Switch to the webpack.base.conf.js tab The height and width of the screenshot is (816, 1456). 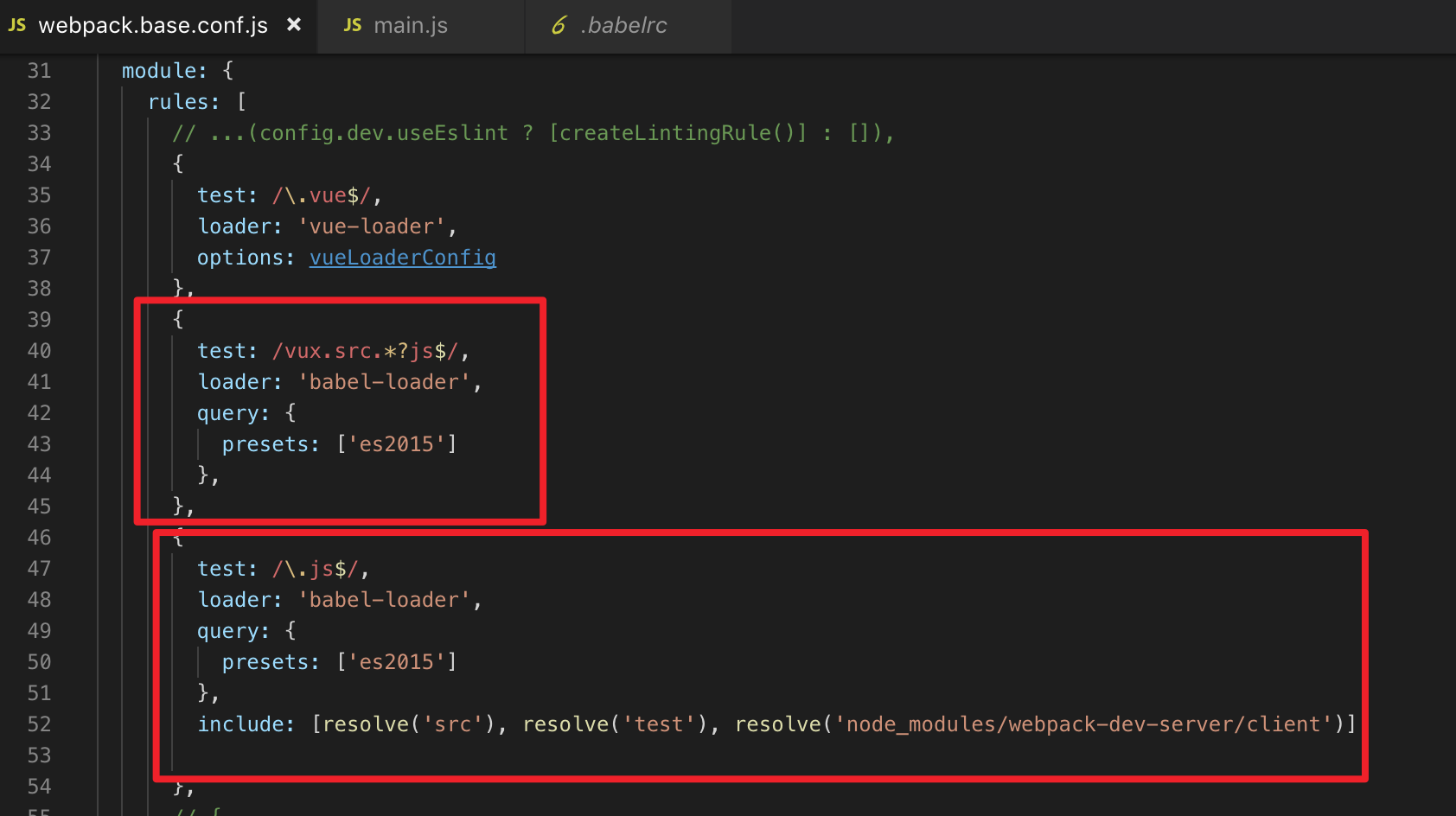click(x=158, y=26)
